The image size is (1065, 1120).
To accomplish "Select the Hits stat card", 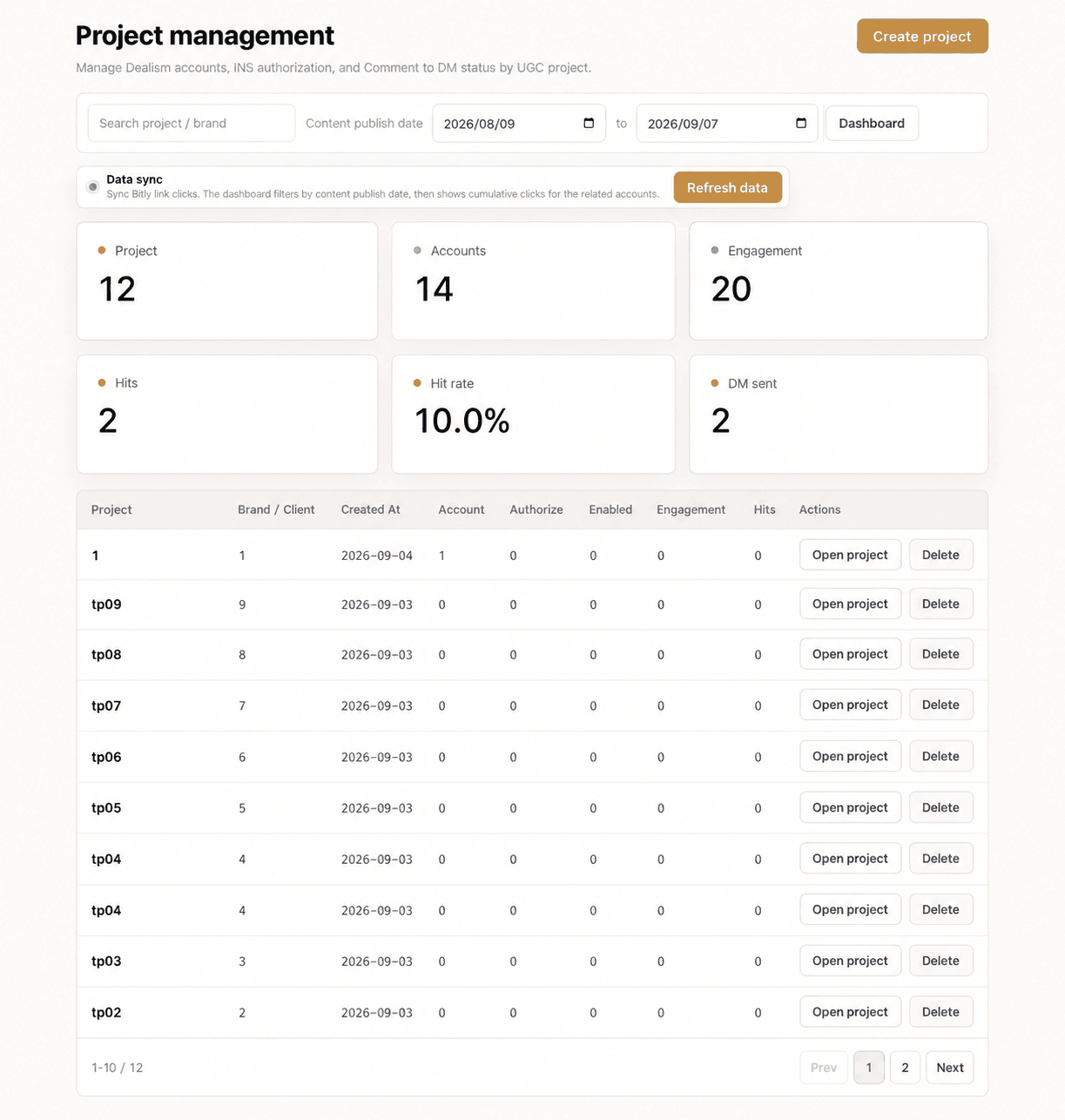I will coord(227,414).
